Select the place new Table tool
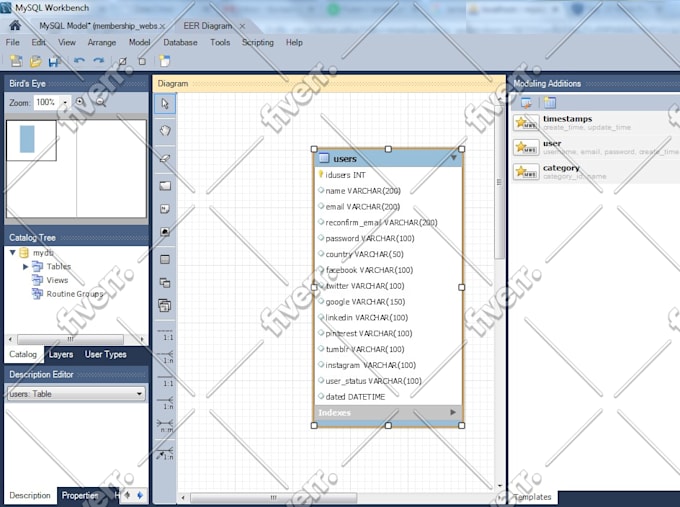The height and width of the screenshot is (507, 680). 165,259
